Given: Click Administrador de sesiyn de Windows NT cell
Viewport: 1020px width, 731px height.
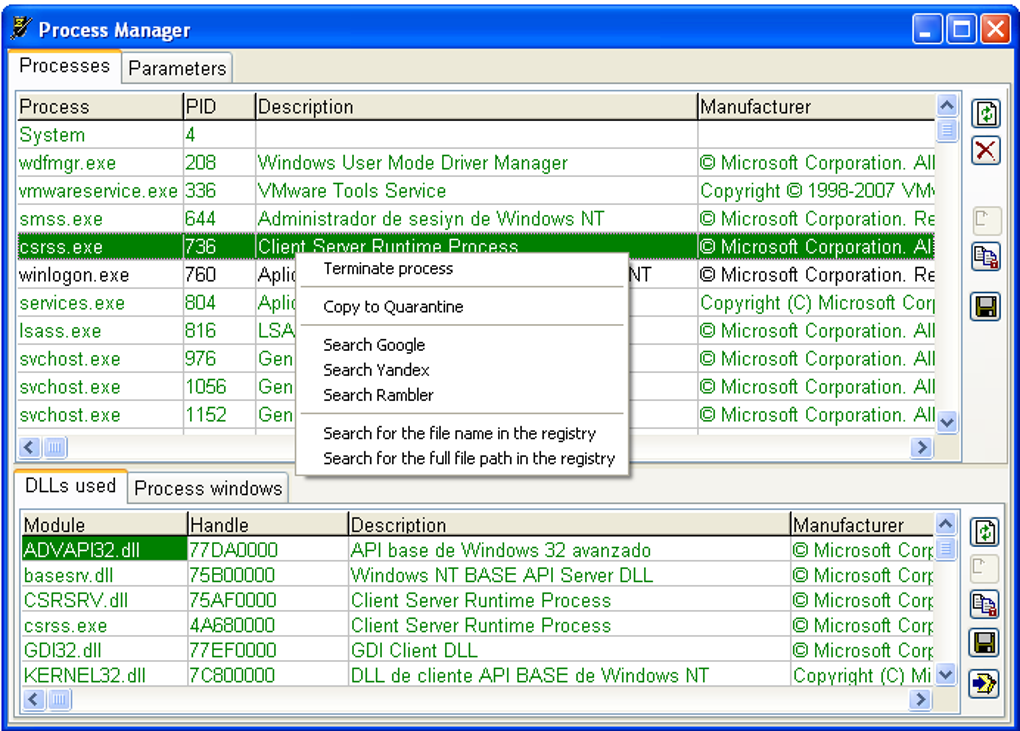Looking at the screenshot, I should point(431,219).
